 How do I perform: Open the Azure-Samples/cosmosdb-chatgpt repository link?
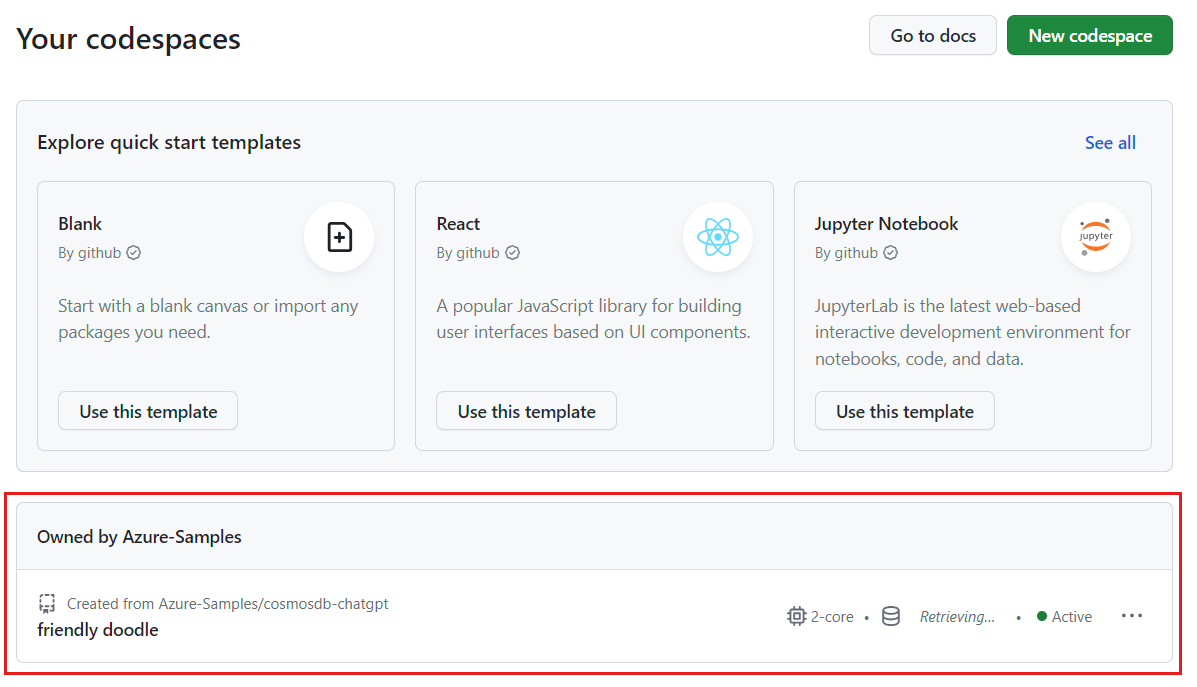274,603
